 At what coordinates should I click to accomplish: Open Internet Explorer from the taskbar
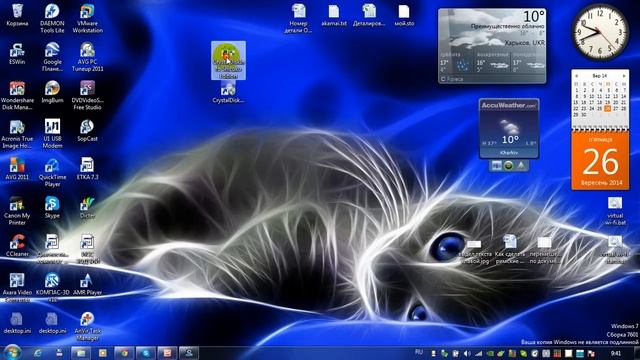pyautogui.click(x=38, y=353)
